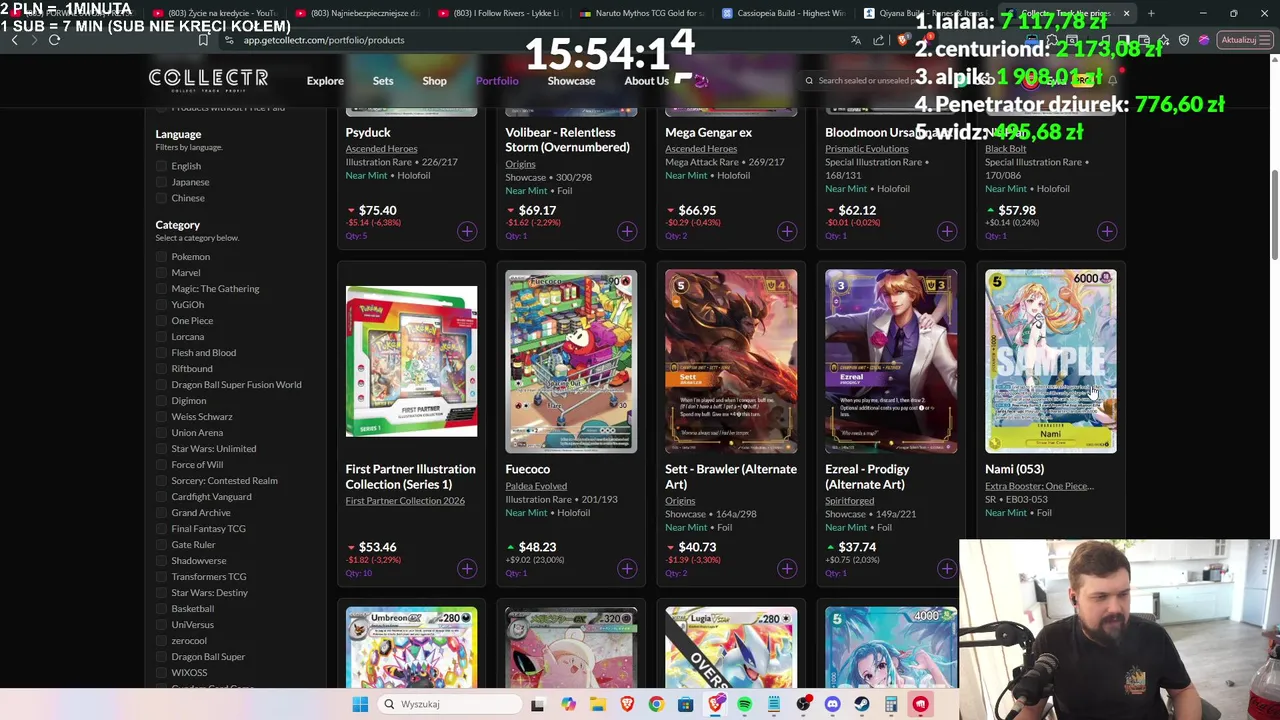Open the Spiritforged set link under Ezreal

coord(849,501)
